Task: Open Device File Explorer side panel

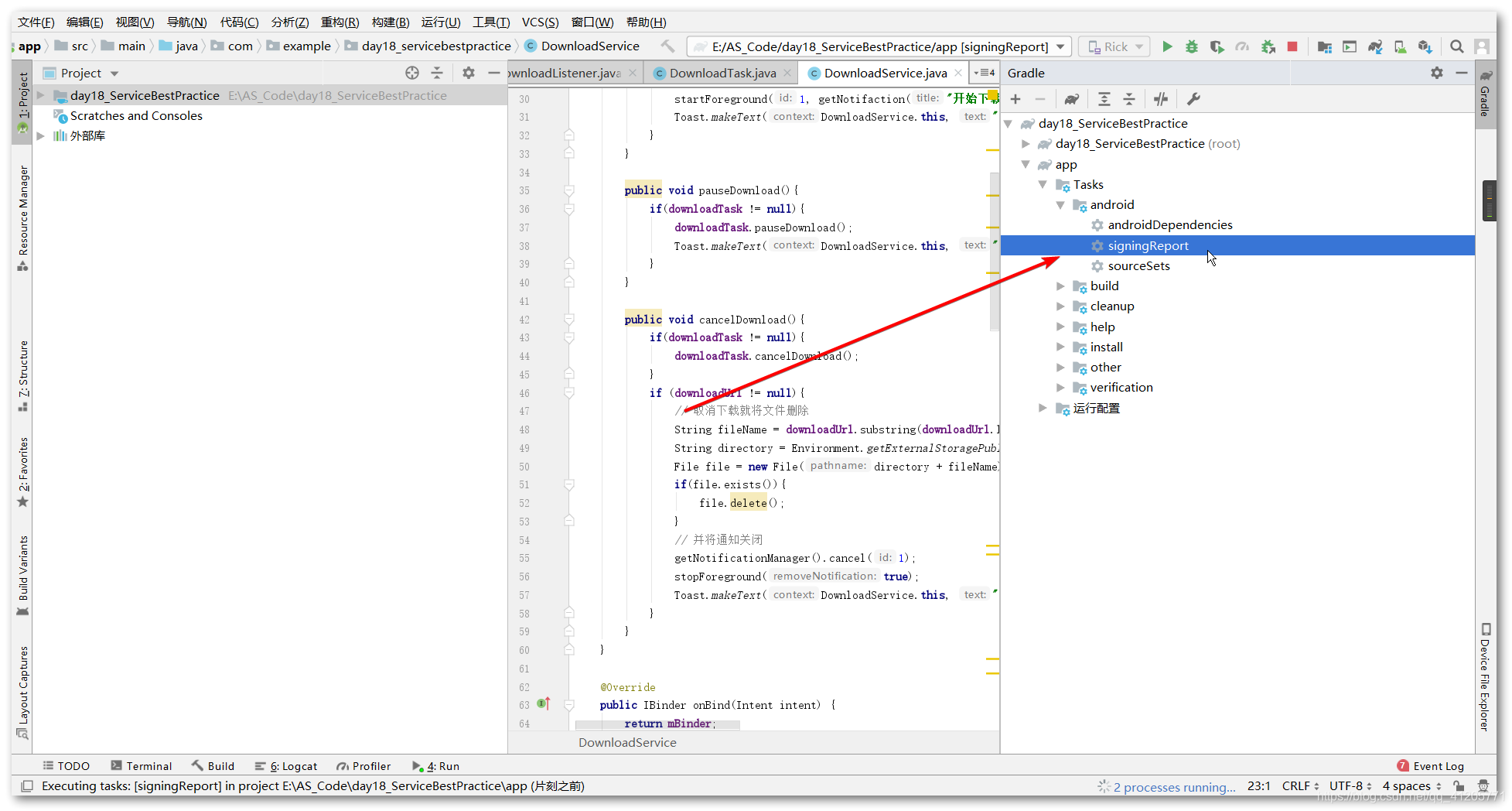Action: point(1485,676)
